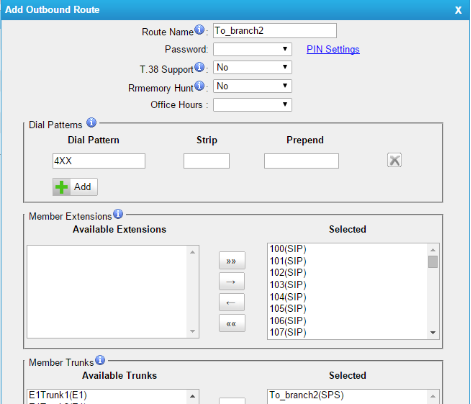Open the PIN Settings link
The image size is (471, 404).
(333, 49)
